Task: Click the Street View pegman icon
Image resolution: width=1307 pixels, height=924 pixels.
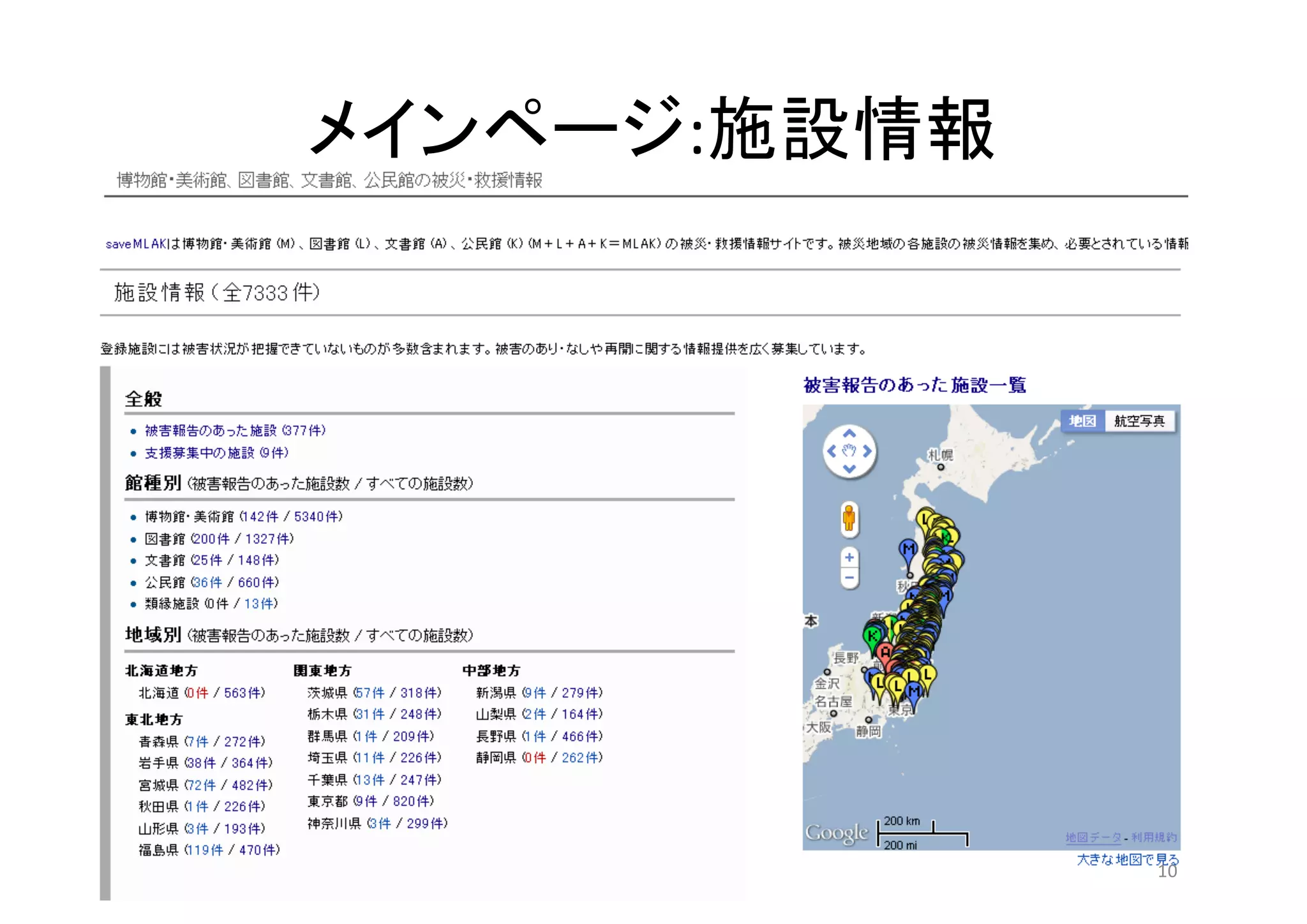Action: pos(849,518)
